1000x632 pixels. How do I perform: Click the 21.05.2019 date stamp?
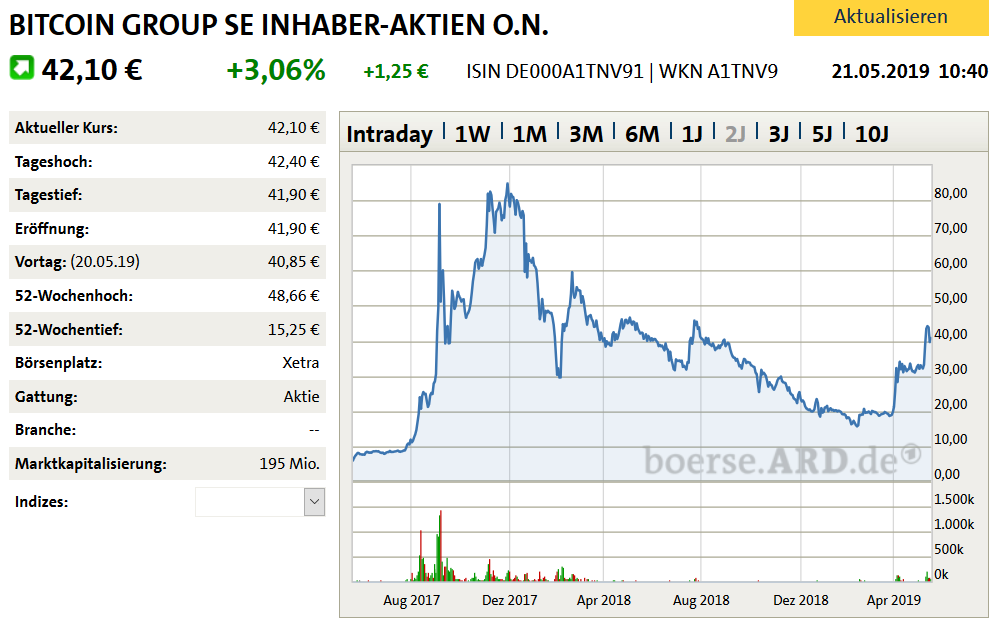click(x=880, y=71)
